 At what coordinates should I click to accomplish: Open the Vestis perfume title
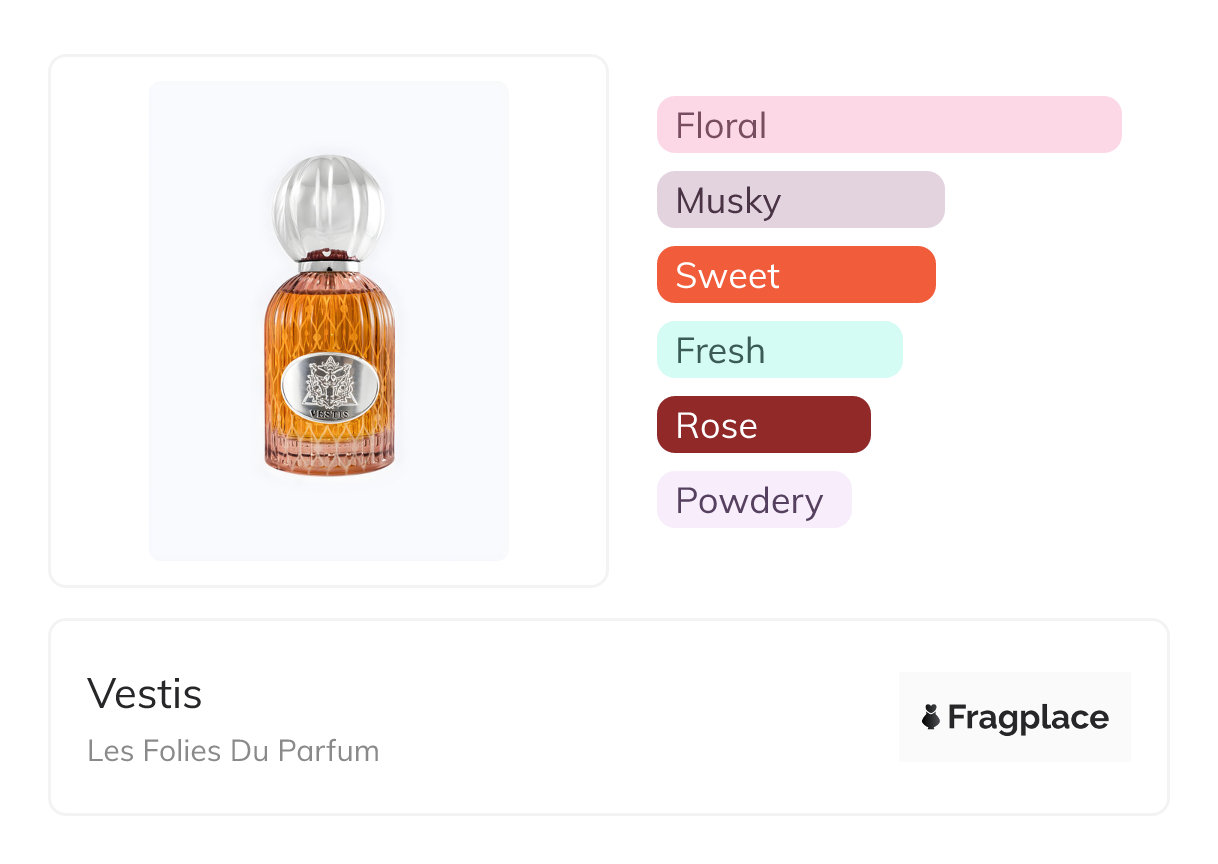pos(145,694)
